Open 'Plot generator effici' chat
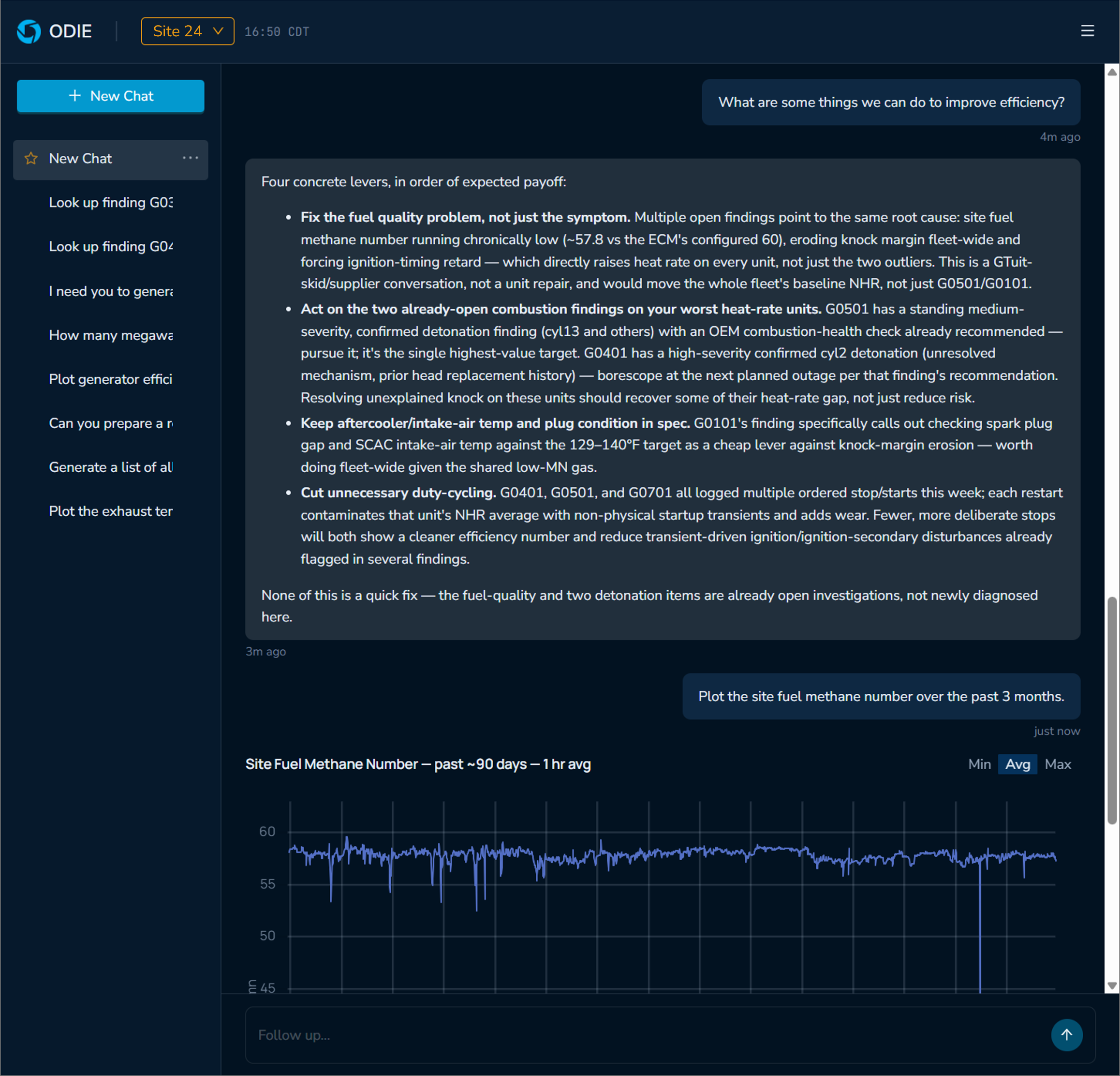Image resolution: width=1120 pixels, height=1076 pixels. 111,379
